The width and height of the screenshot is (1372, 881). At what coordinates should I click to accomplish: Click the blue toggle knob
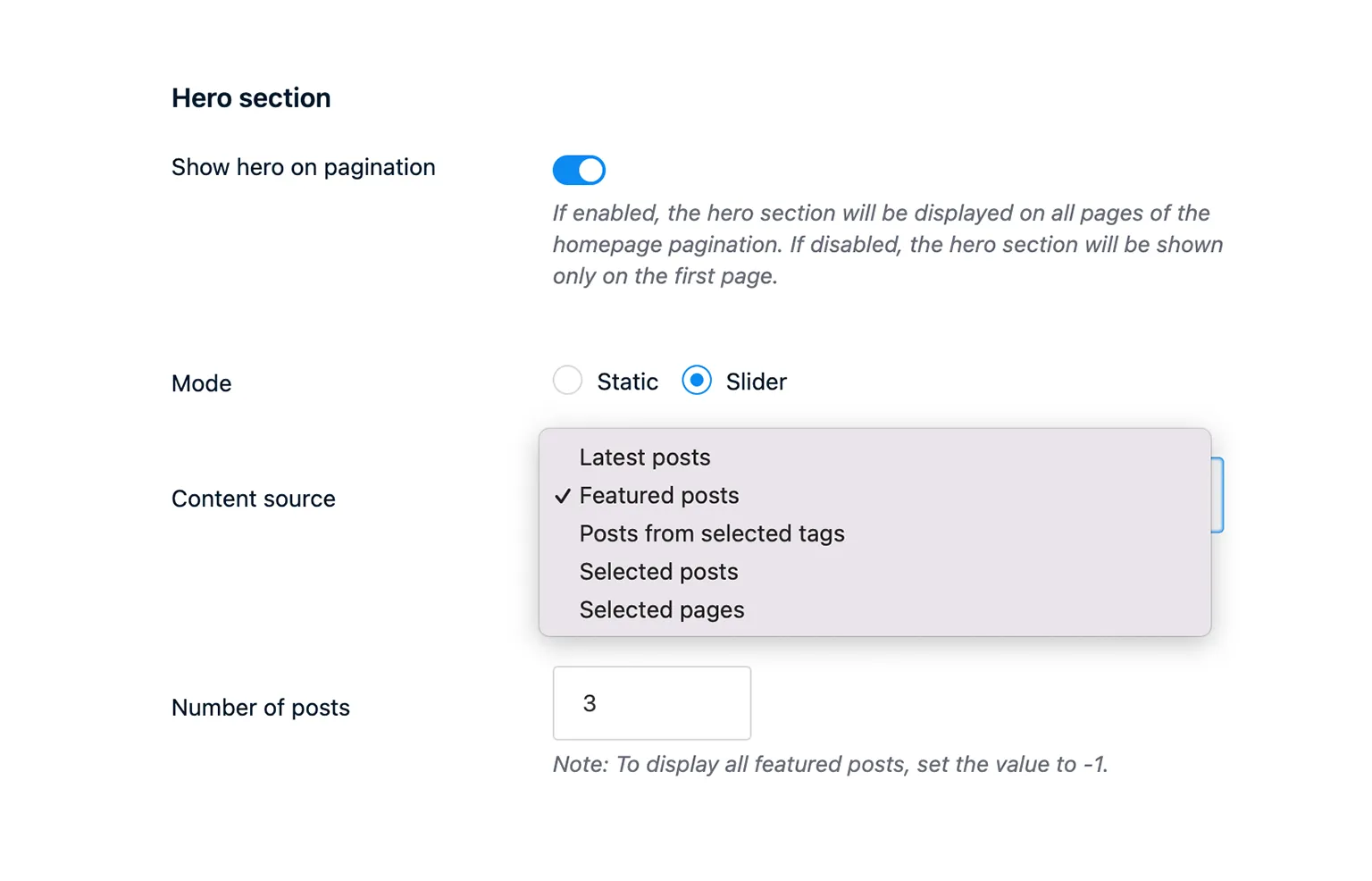click(590, 170)
